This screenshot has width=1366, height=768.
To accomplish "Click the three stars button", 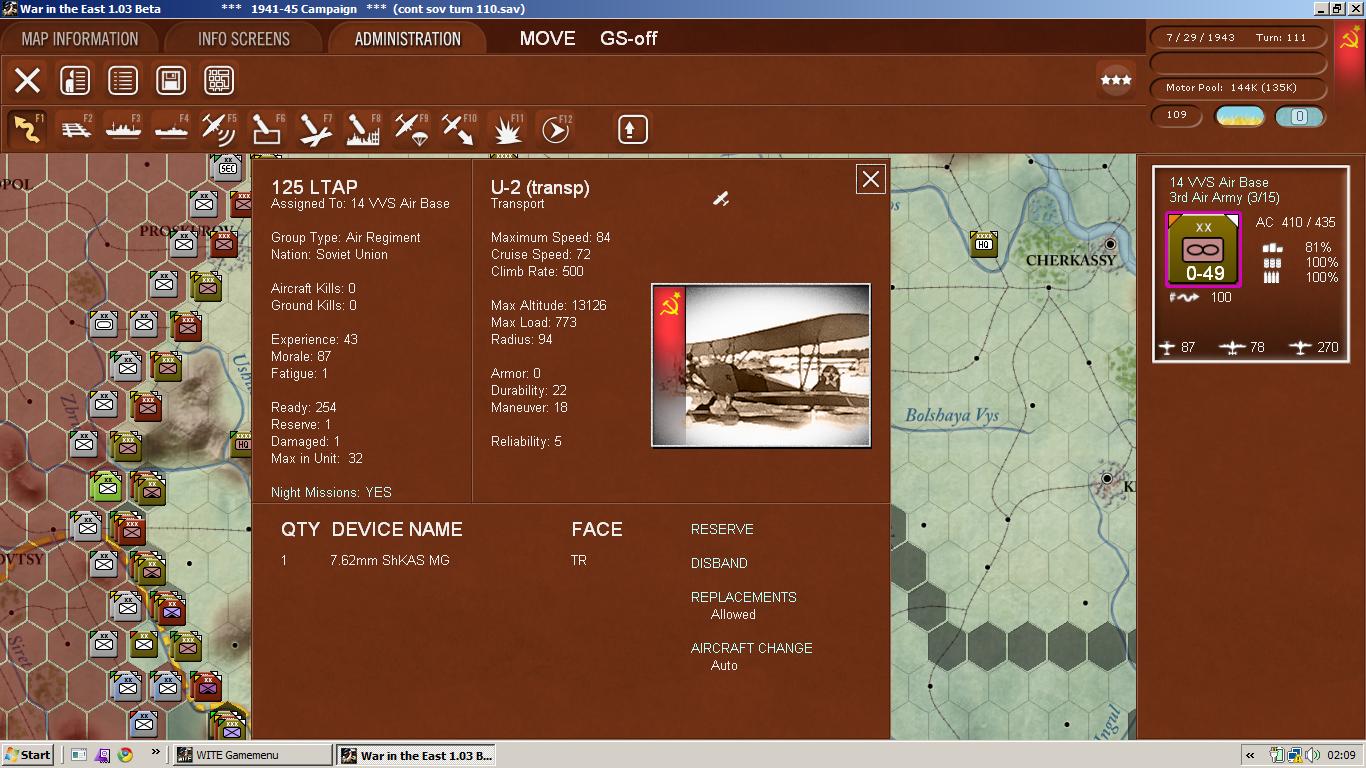I will tap(1115, 80).
